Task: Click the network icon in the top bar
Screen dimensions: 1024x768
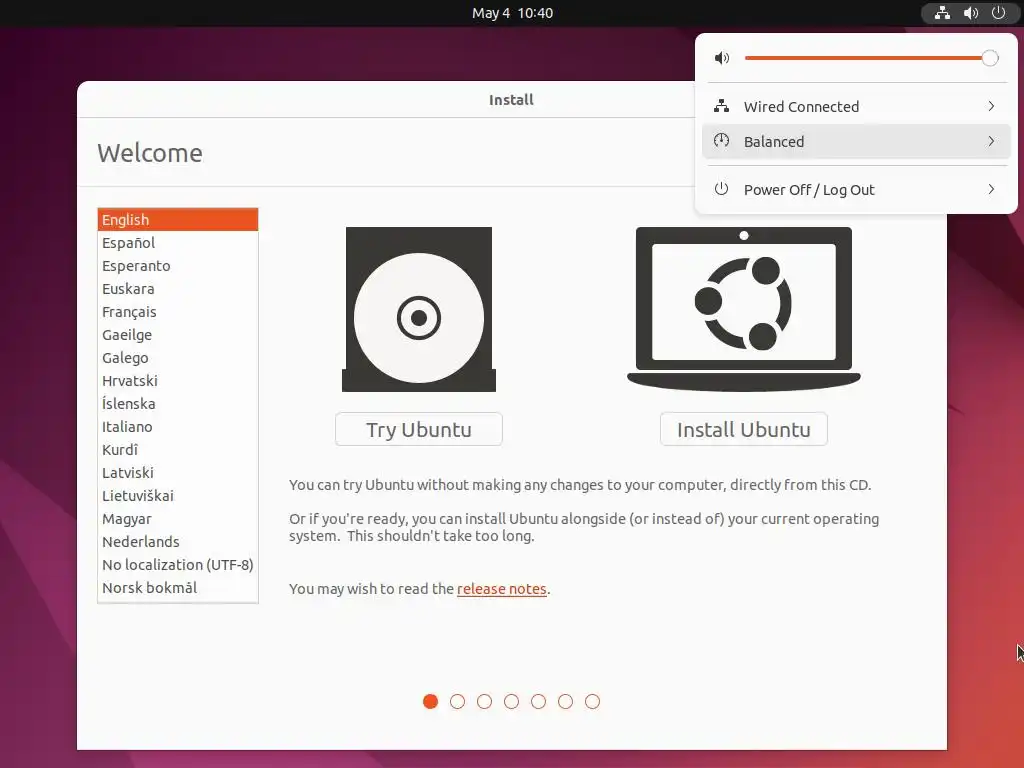Action: click(x=942, y=13)
